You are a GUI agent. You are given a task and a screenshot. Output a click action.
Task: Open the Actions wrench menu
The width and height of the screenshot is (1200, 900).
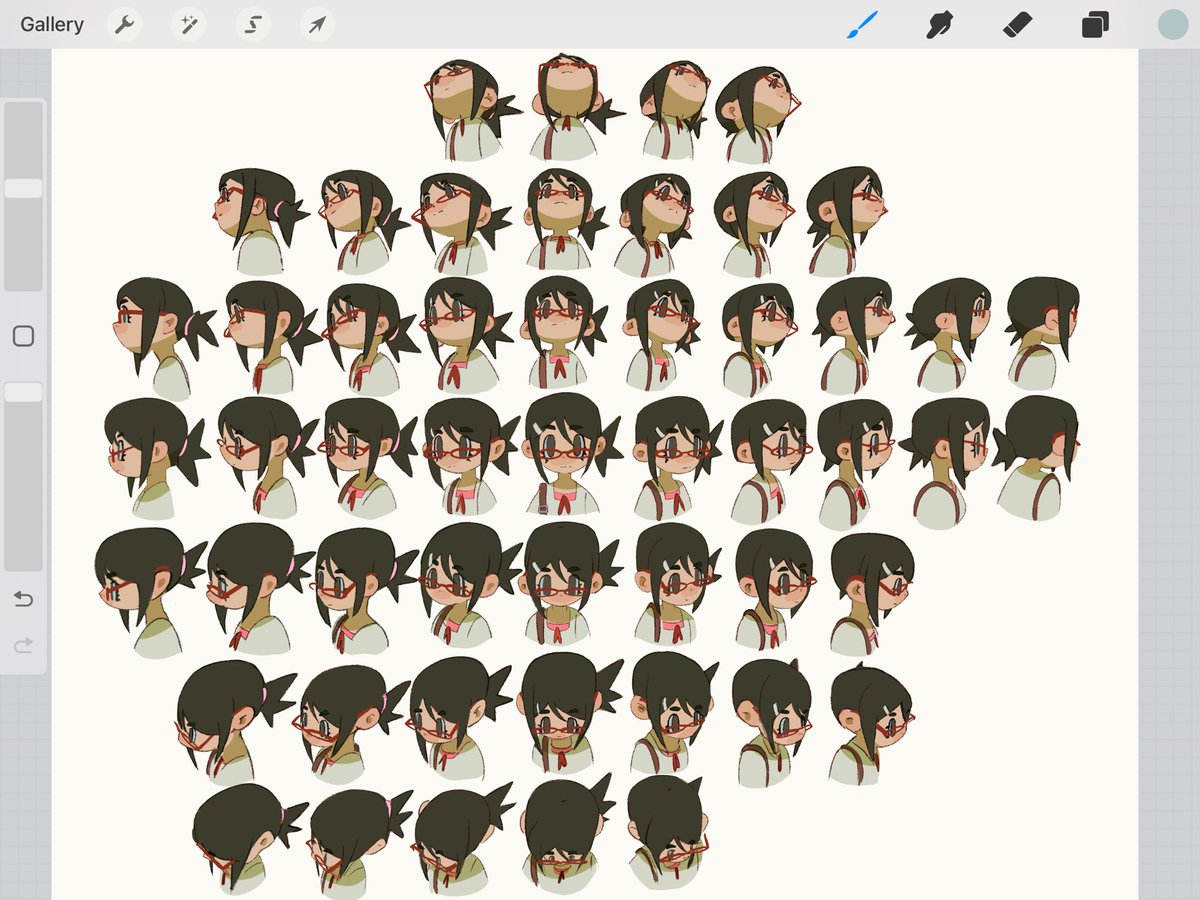pyautogui.click(x=124, y=24)
